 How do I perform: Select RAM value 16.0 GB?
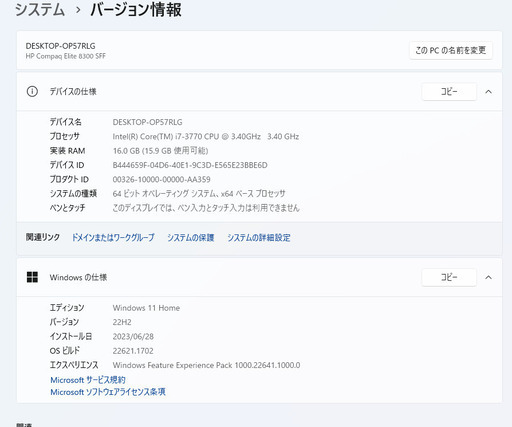[160, 151]
